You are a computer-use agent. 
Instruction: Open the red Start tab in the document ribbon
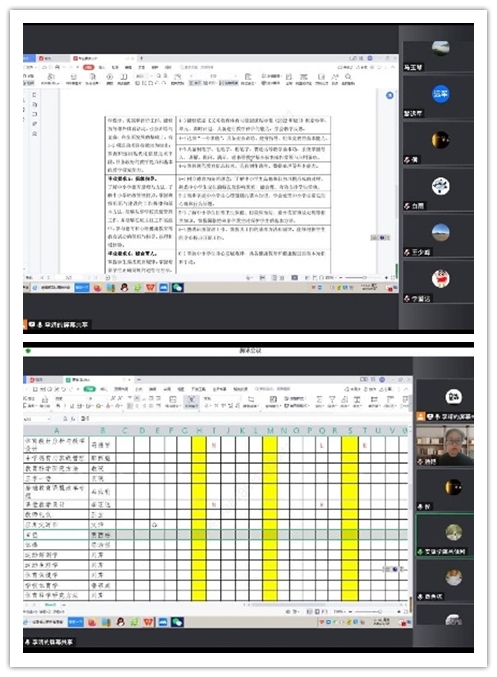(89, 67)
